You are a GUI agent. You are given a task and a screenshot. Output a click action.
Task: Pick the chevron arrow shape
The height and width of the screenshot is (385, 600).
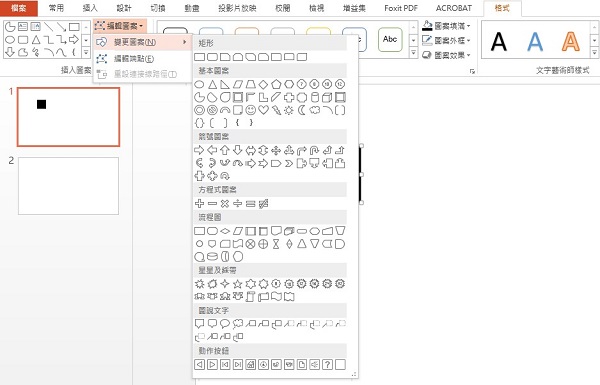coord(289,163)
